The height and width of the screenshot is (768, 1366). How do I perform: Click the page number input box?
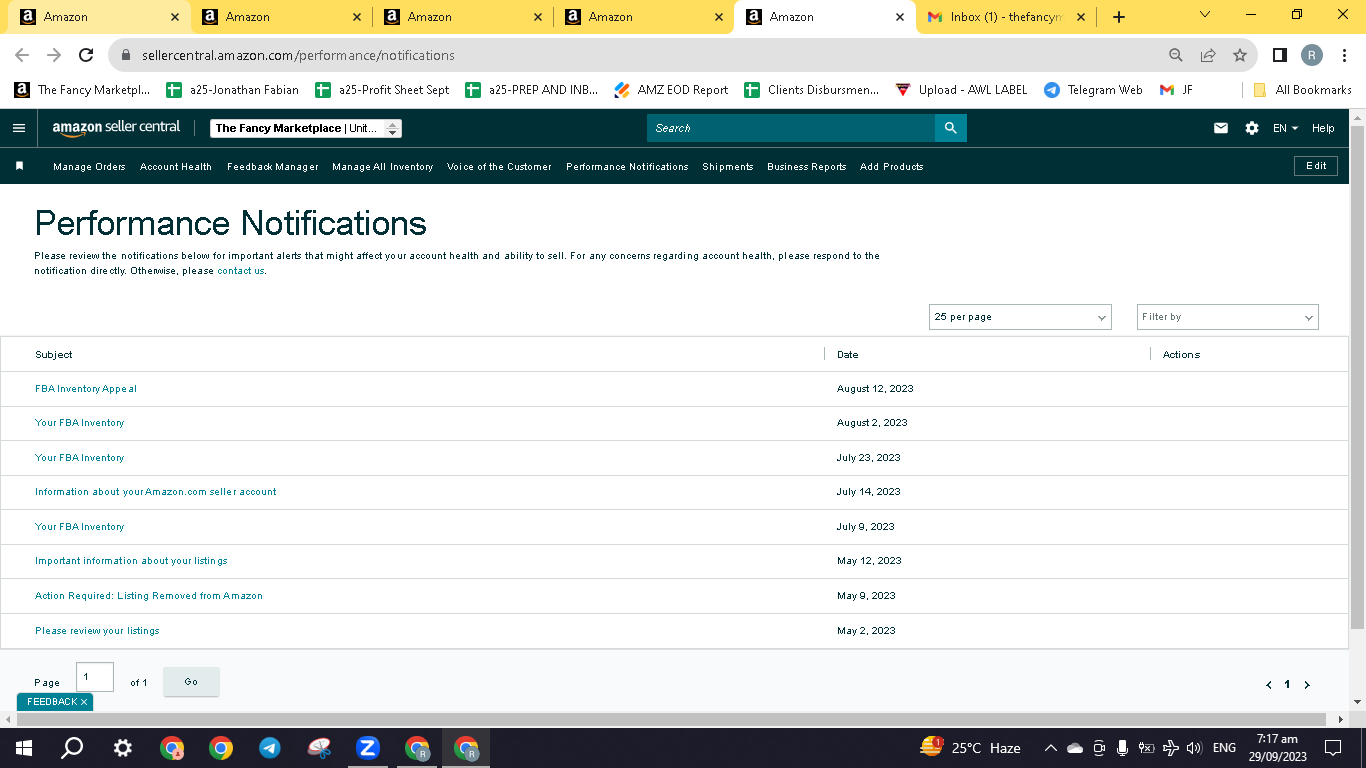[x=95, y=677]
